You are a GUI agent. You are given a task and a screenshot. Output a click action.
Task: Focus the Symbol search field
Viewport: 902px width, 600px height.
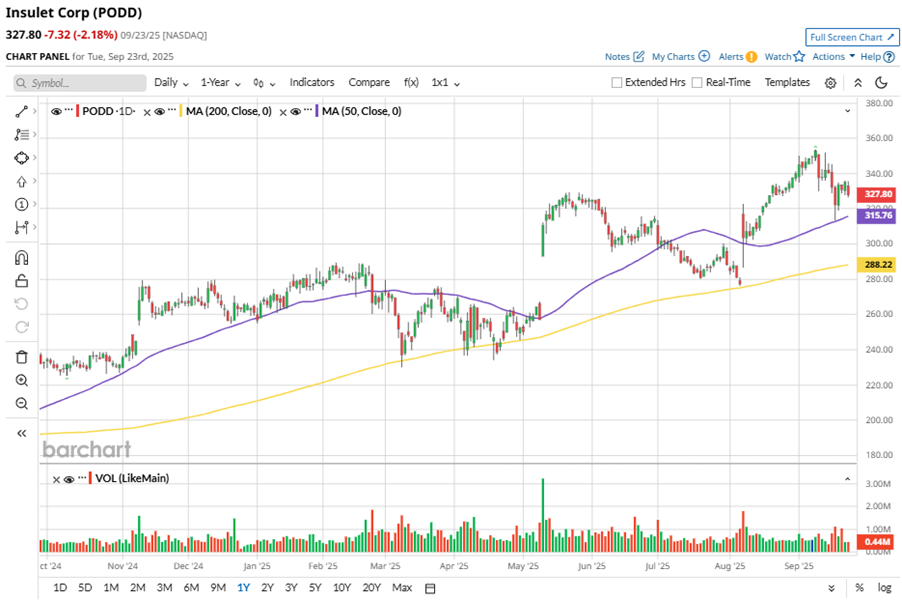click(x=80, y=83)
